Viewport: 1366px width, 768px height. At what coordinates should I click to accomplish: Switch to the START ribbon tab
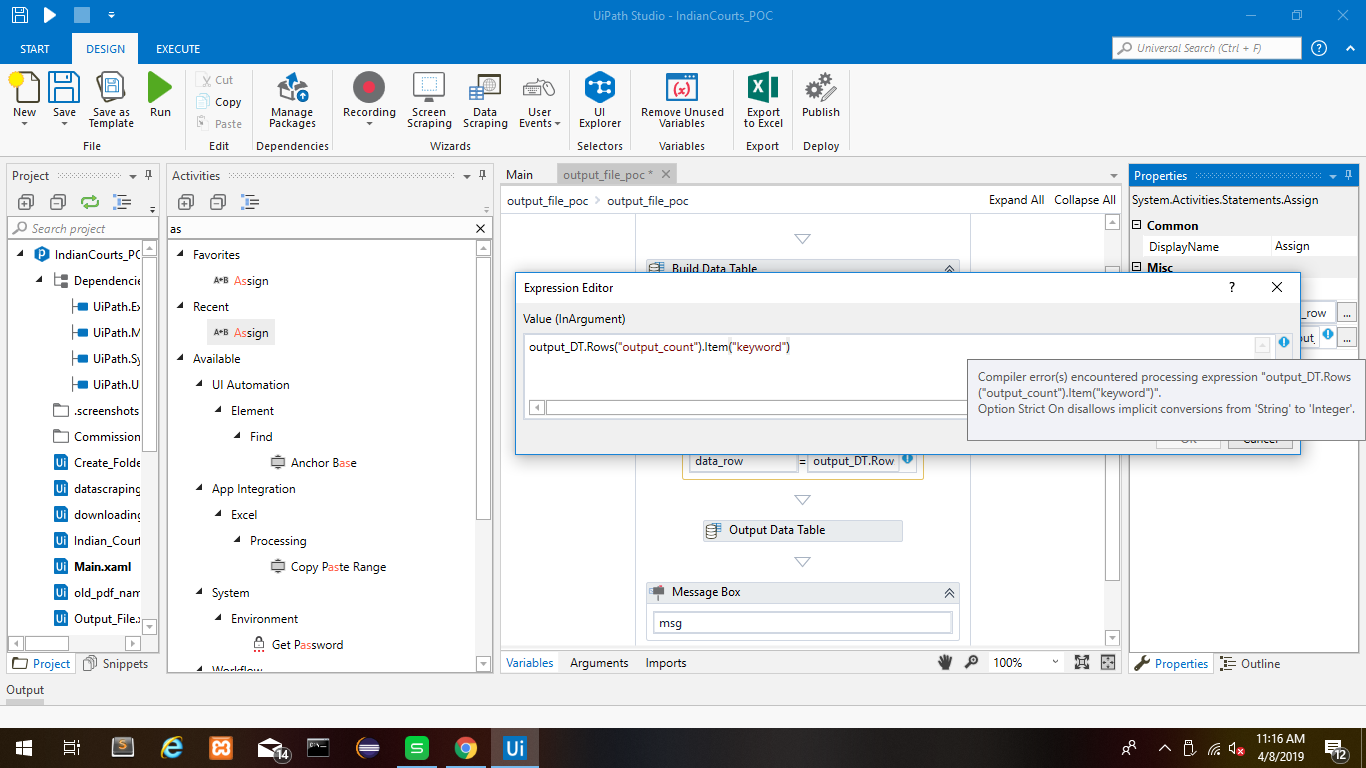click(x=35, y=49)
